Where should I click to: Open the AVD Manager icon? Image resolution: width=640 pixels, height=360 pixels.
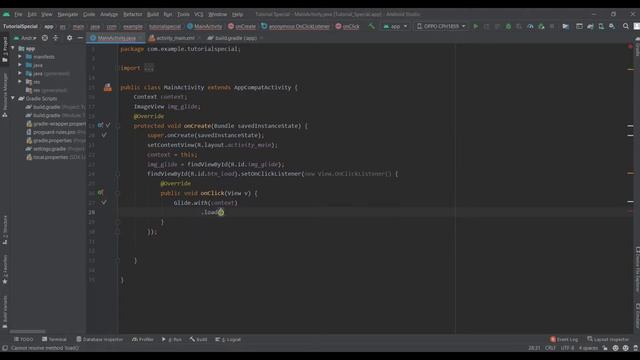[601, 26]
